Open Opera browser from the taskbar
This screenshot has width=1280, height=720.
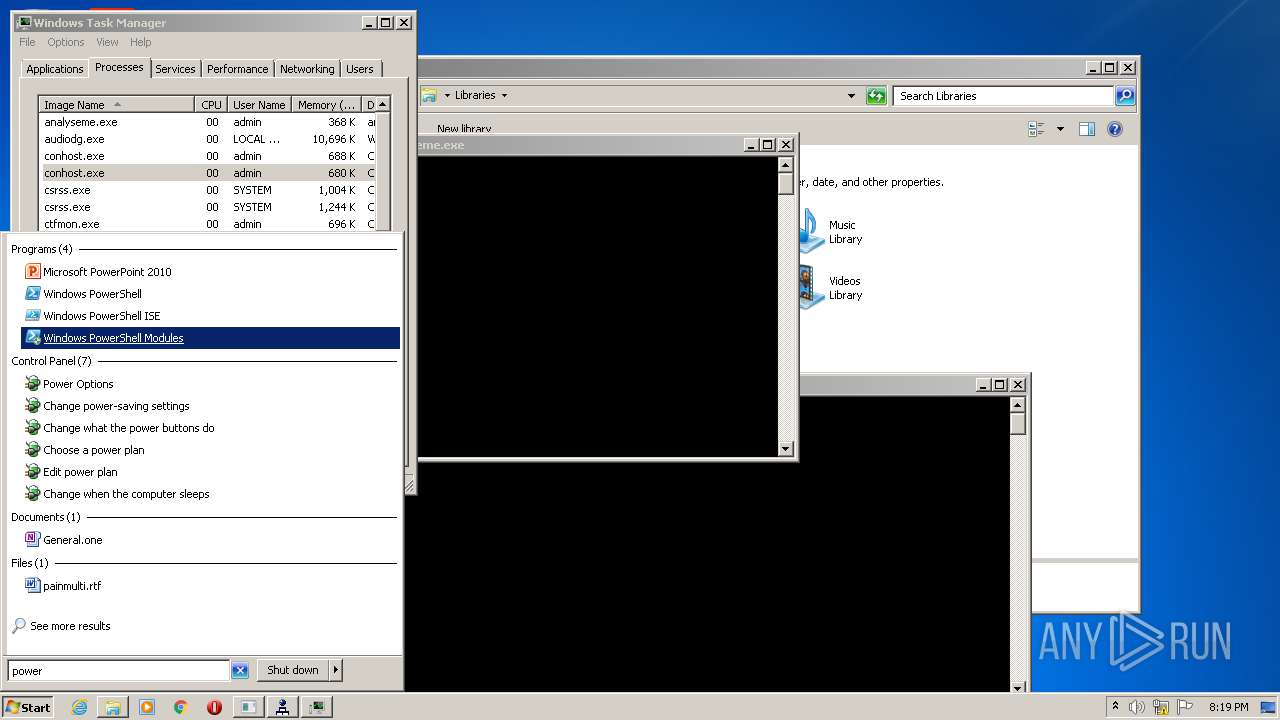pyautogui.click(x=214, y=707)
